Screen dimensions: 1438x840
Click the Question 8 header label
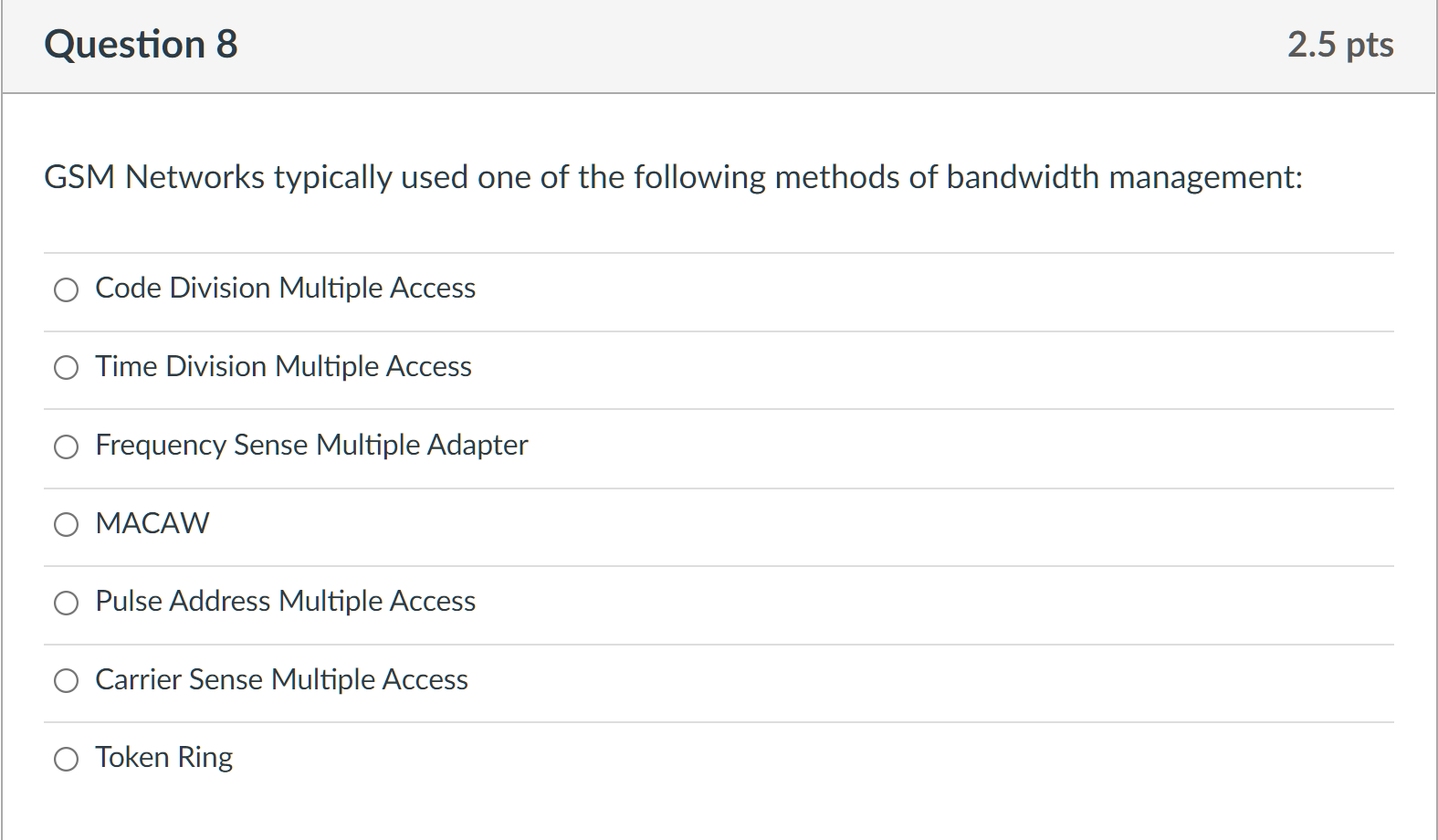pos(141,44)
